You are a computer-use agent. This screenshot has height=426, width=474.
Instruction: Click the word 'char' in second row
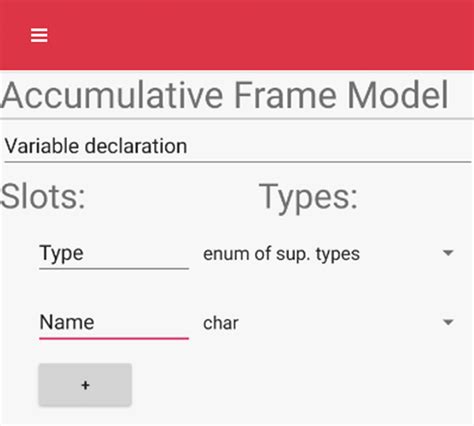(x=221, y=323)
